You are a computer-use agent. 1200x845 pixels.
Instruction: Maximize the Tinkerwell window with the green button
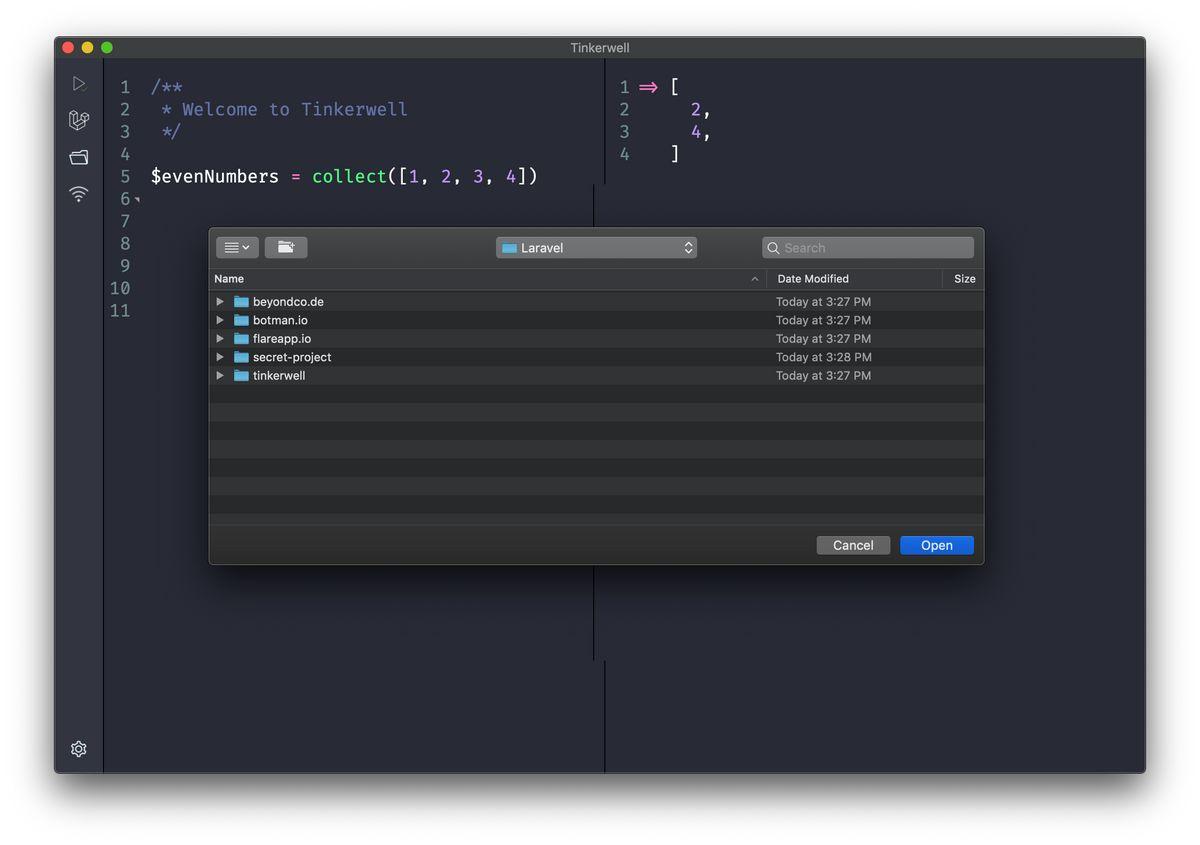click(x=107, y=47)
